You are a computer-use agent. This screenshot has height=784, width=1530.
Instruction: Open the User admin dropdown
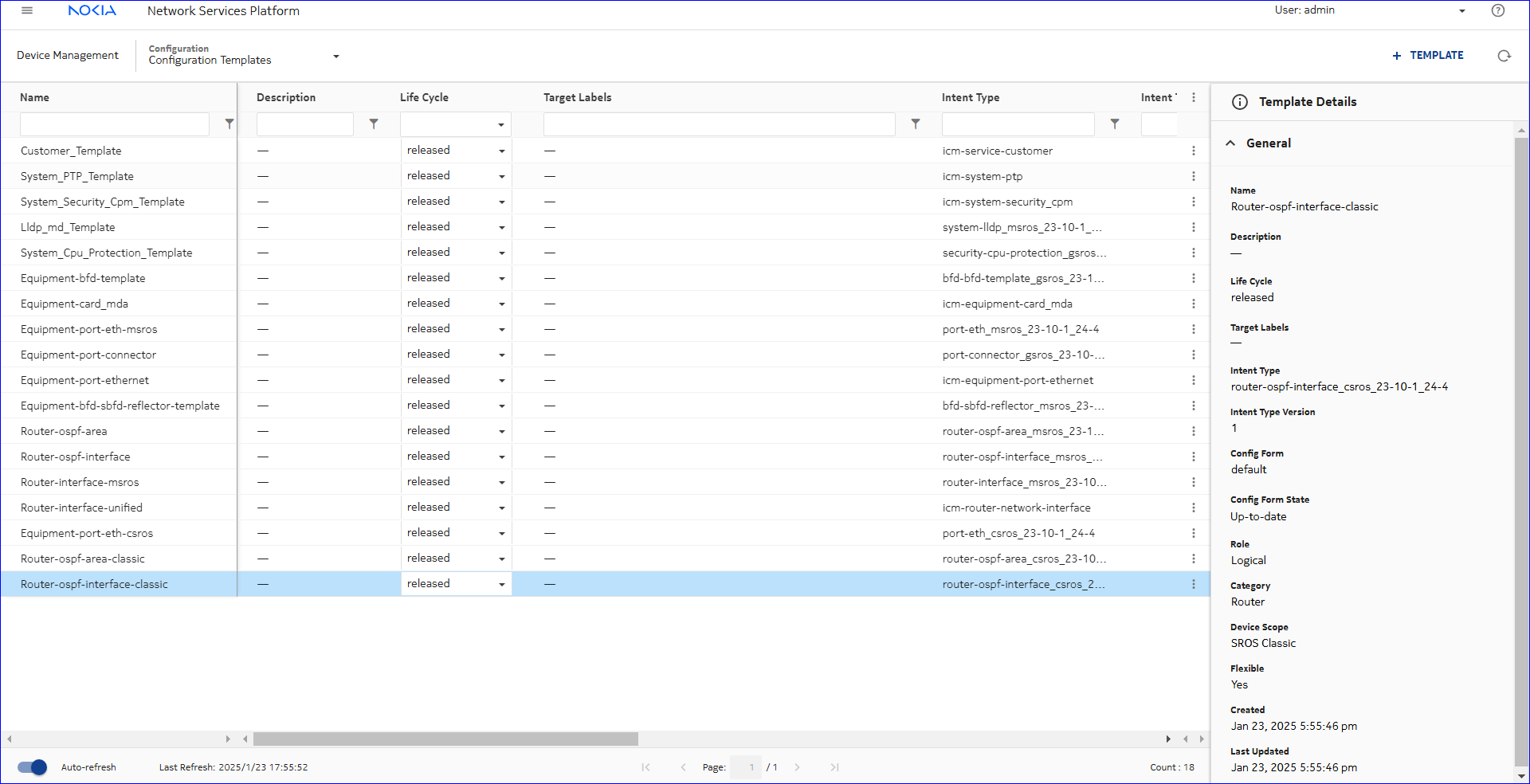(x=1461, y=11)
